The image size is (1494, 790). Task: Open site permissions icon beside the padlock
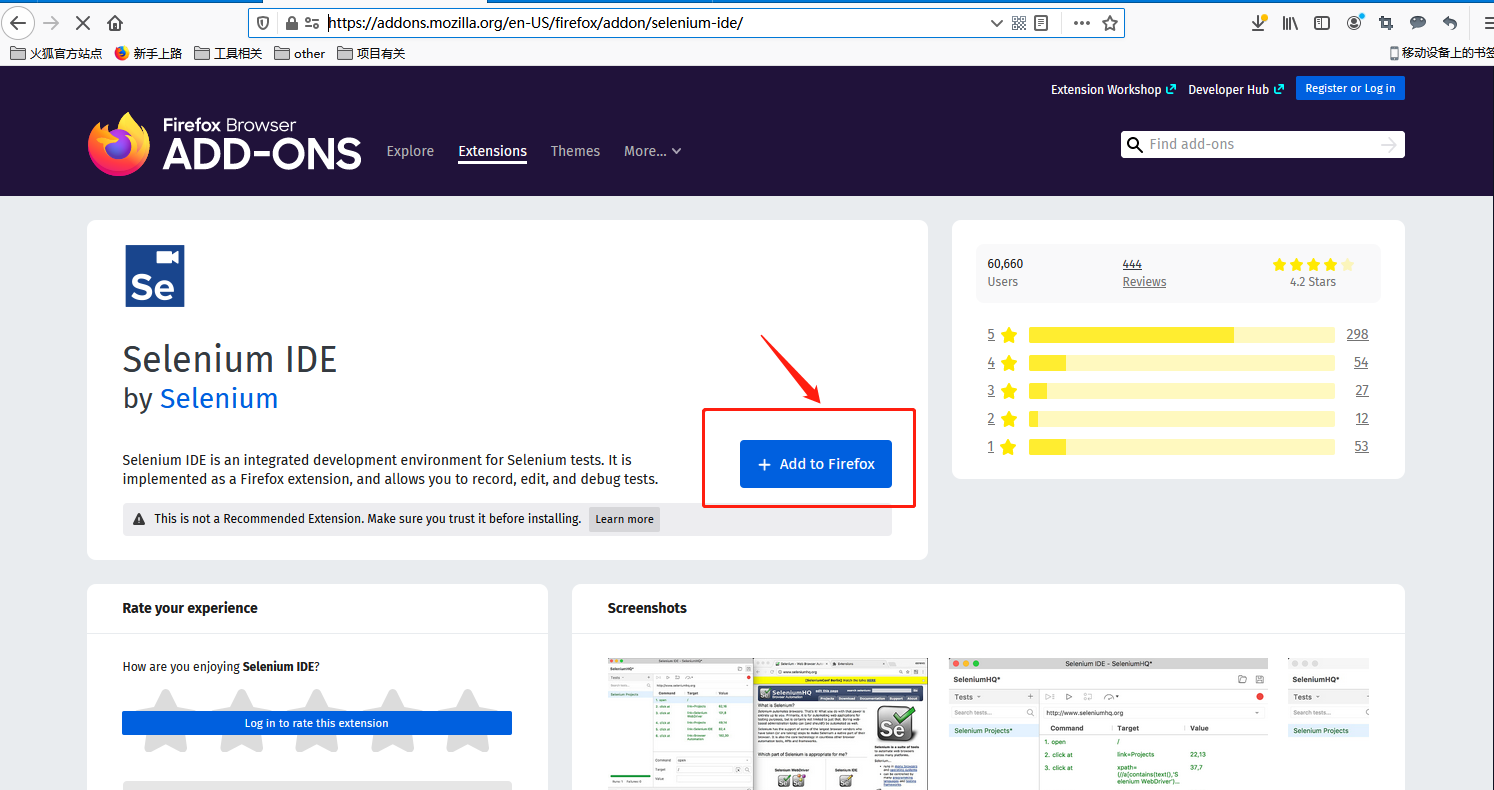(312, 23)
